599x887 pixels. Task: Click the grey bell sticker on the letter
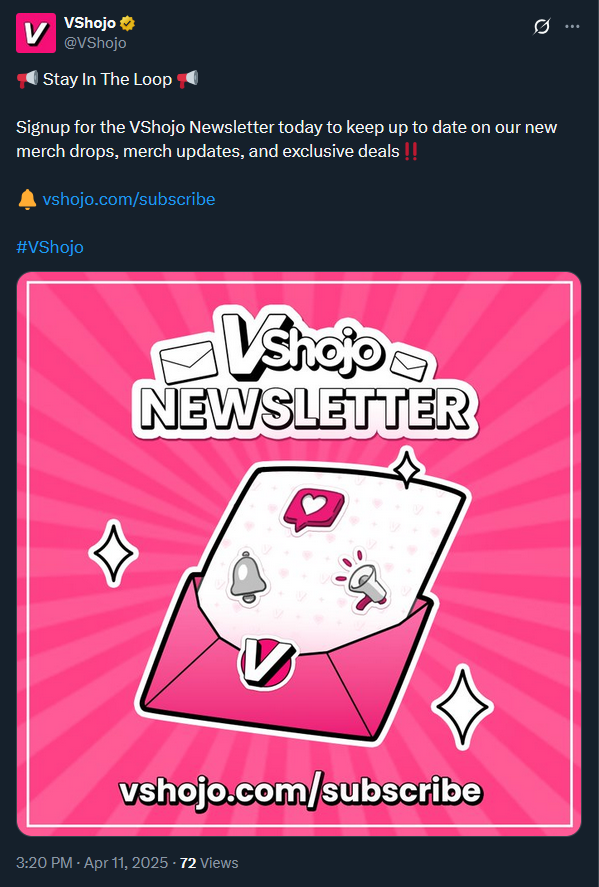coord(248,578)
